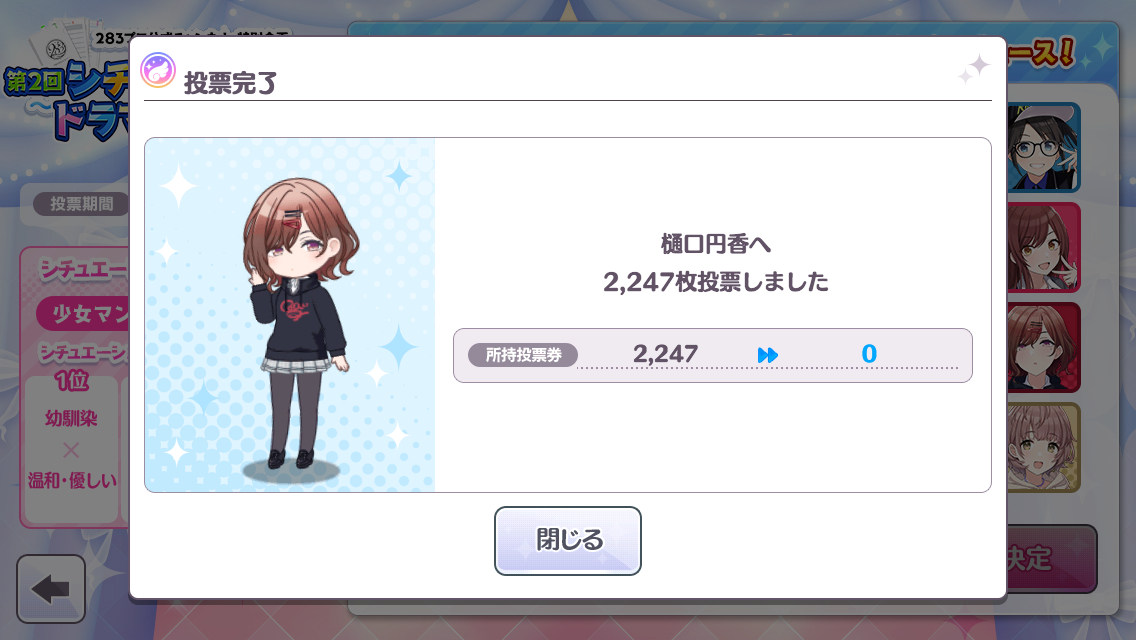Viewport: 1136px width, 640px height.
Task: Select the glasses girl with cap thumbnail
Action: coord(1043,147)
